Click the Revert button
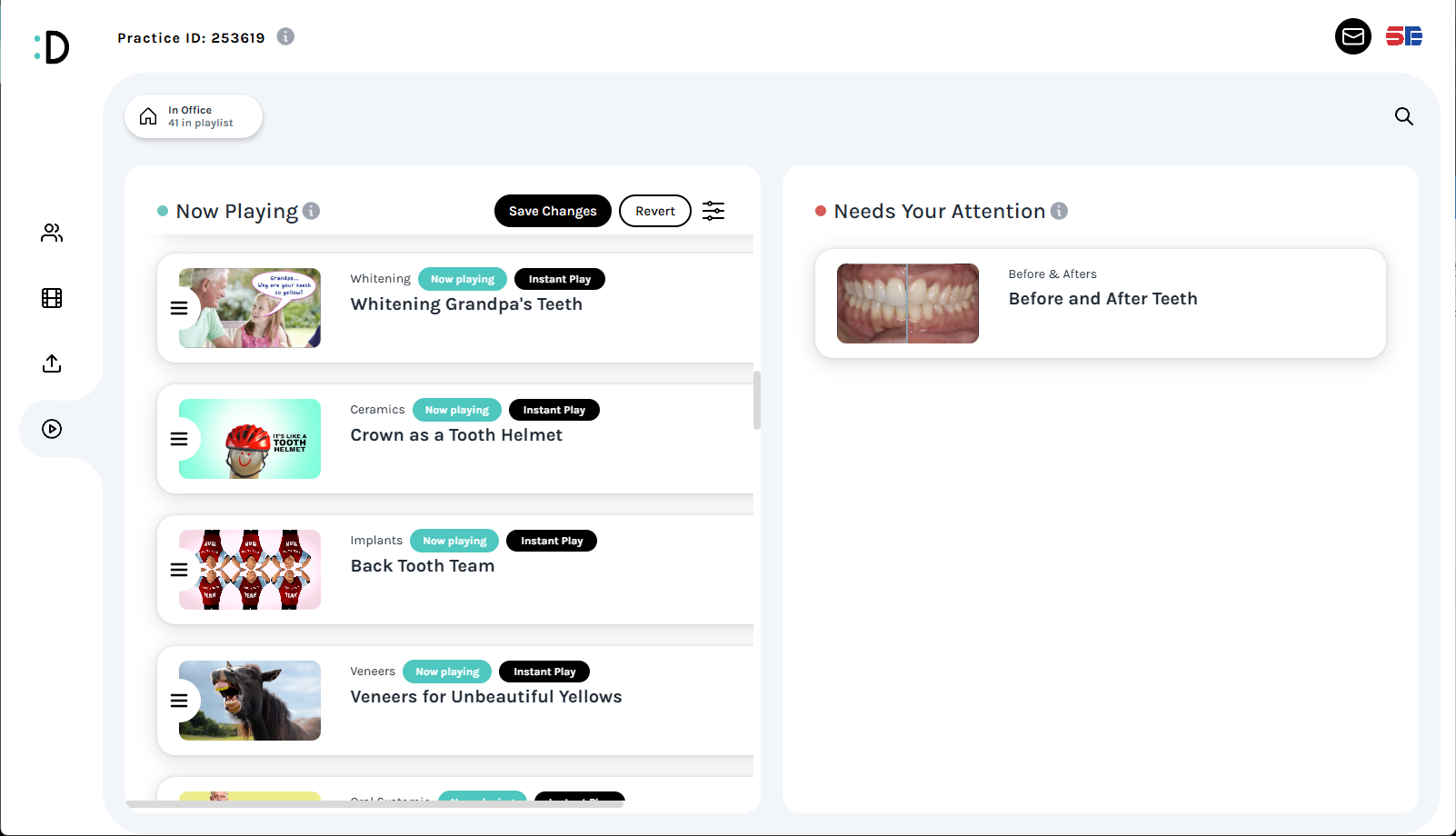 pos(655,211)
